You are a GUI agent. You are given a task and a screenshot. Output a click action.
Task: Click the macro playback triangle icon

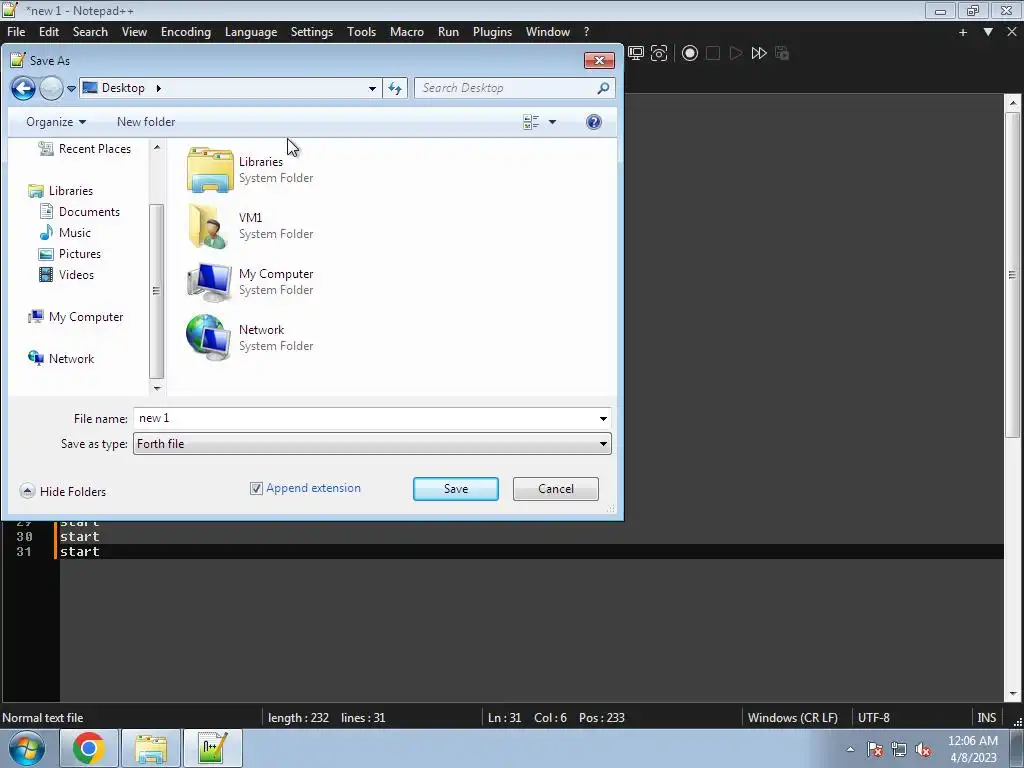point(735,54)
